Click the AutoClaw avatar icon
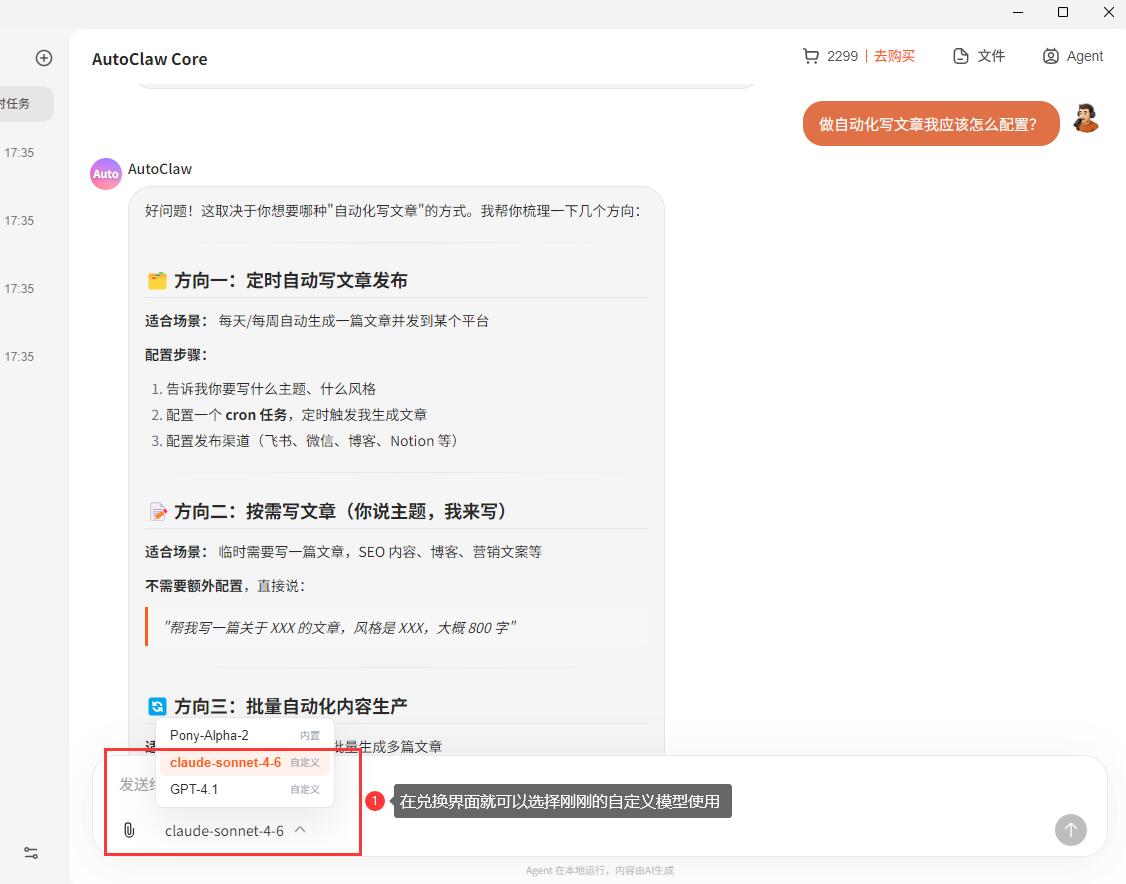Viewport: 1126px width, 884px height. (x=106, y=173)
